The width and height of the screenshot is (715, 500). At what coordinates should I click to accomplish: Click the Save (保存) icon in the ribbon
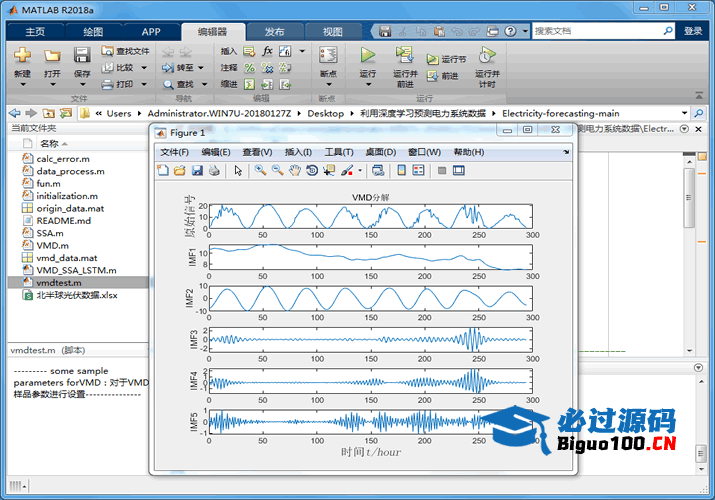[x=81, y=56]
